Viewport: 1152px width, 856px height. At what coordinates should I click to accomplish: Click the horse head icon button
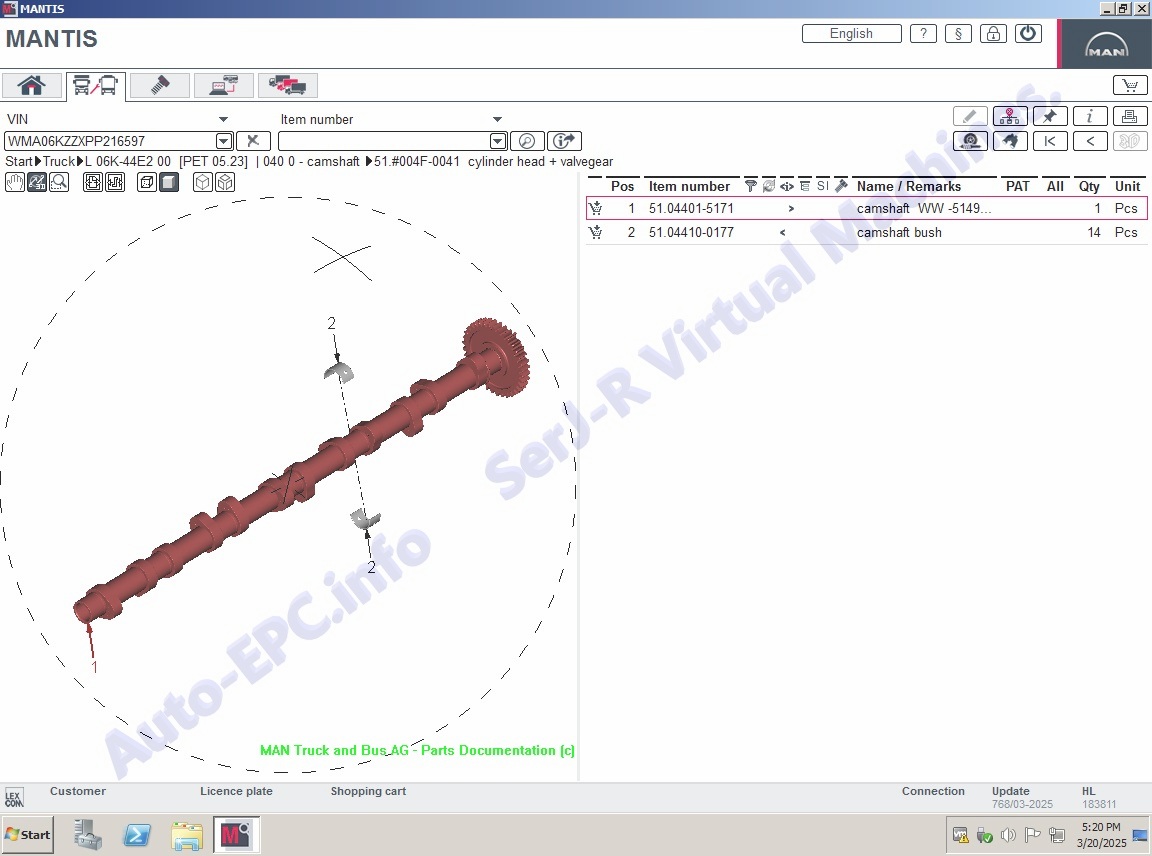click(x=1009, y=141)
